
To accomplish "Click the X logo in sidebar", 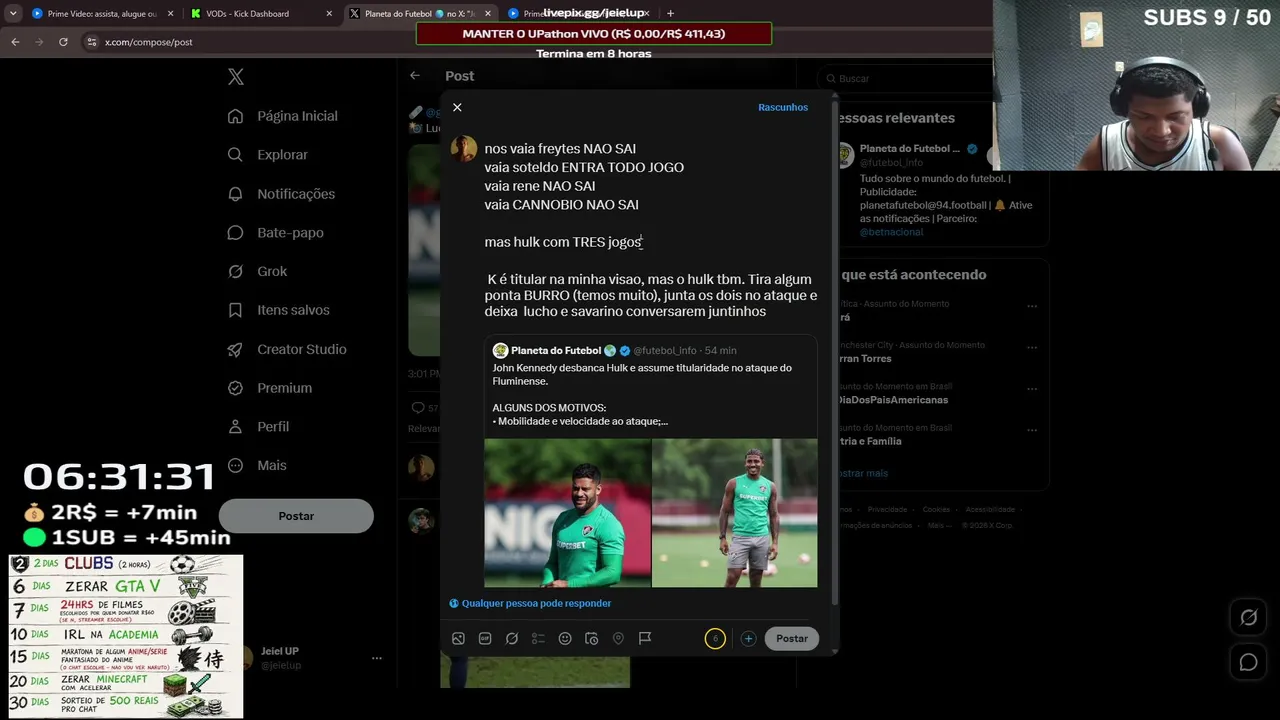I will pos(236,77).
